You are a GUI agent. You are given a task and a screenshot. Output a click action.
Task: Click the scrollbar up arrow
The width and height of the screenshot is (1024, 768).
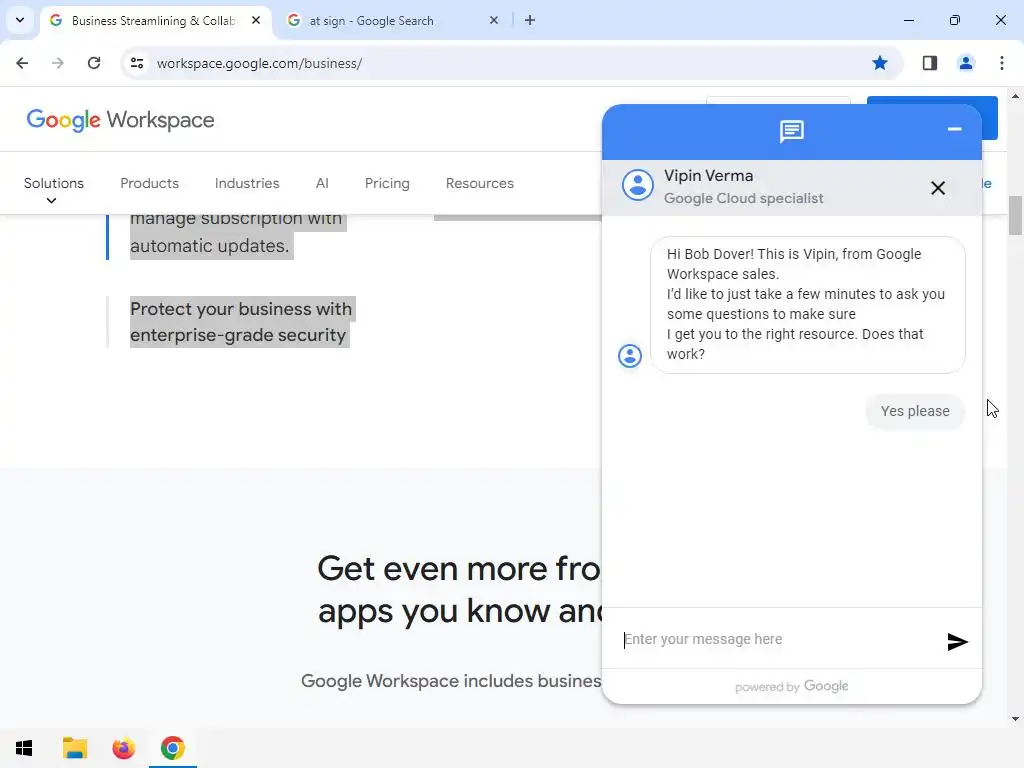point(1015,96)
